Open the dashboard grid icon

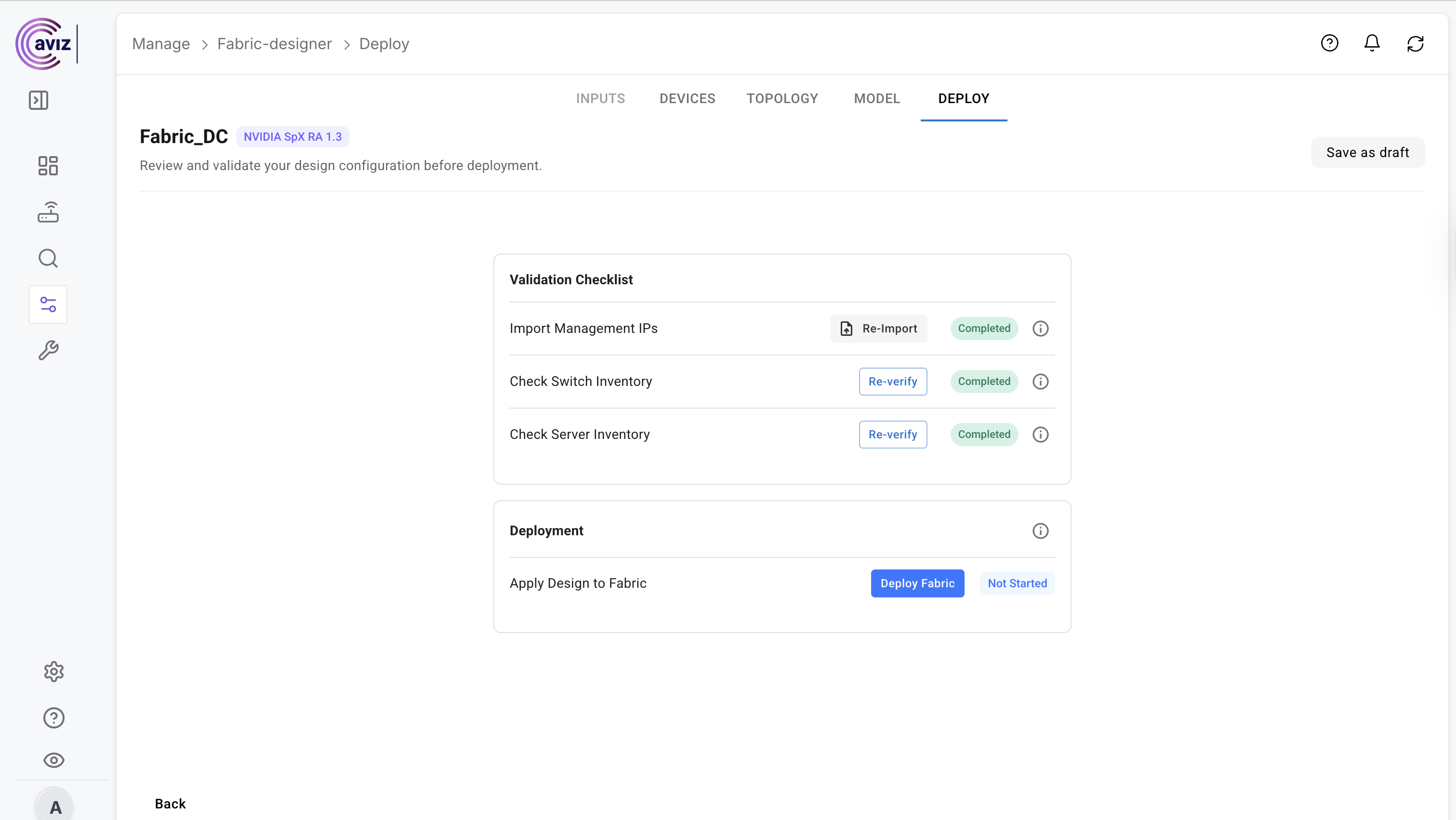tap(48, 166)
